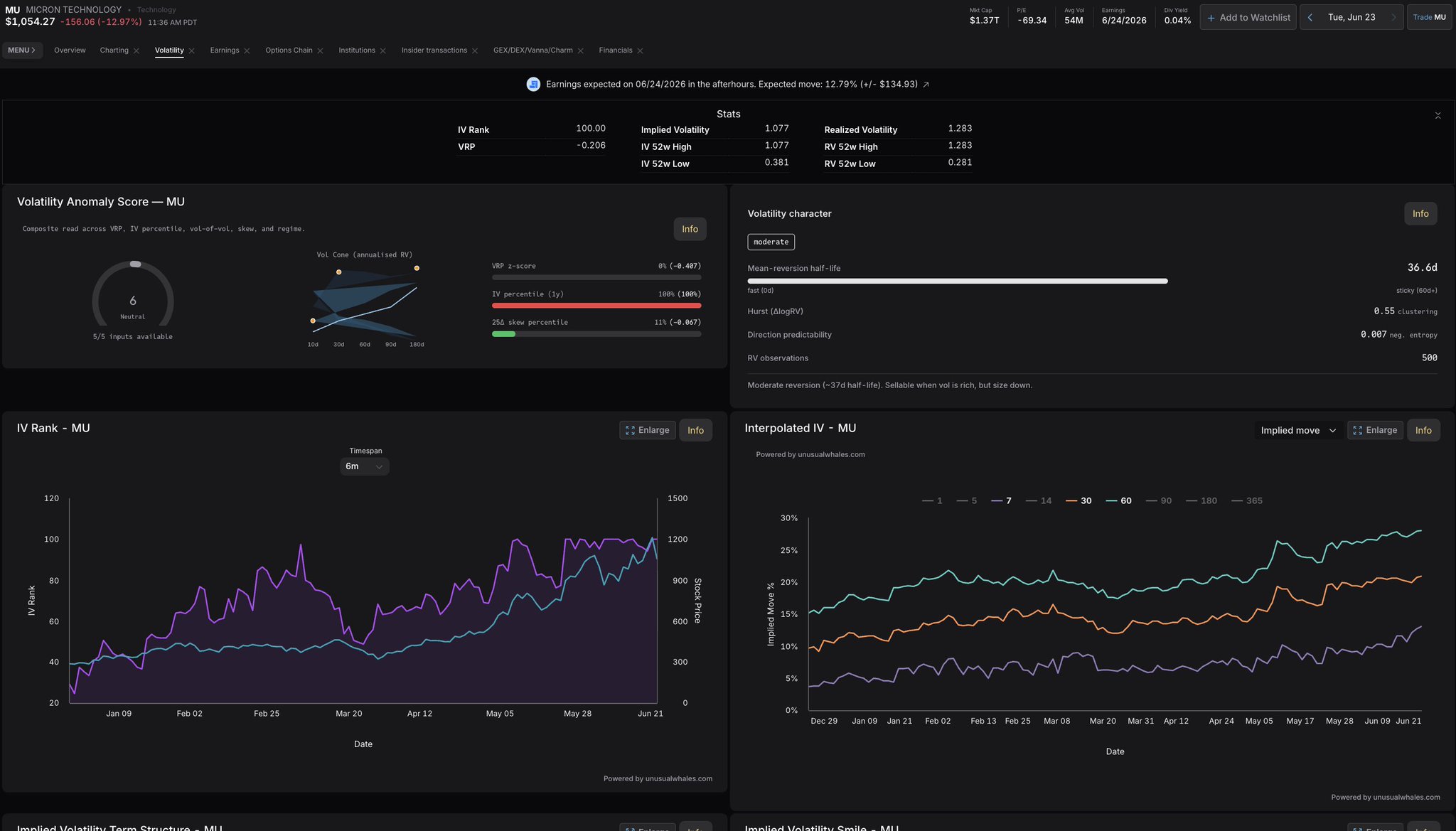Close the Options Chain tab X icon
This screenshot has width=1456, height=831.
321,51
